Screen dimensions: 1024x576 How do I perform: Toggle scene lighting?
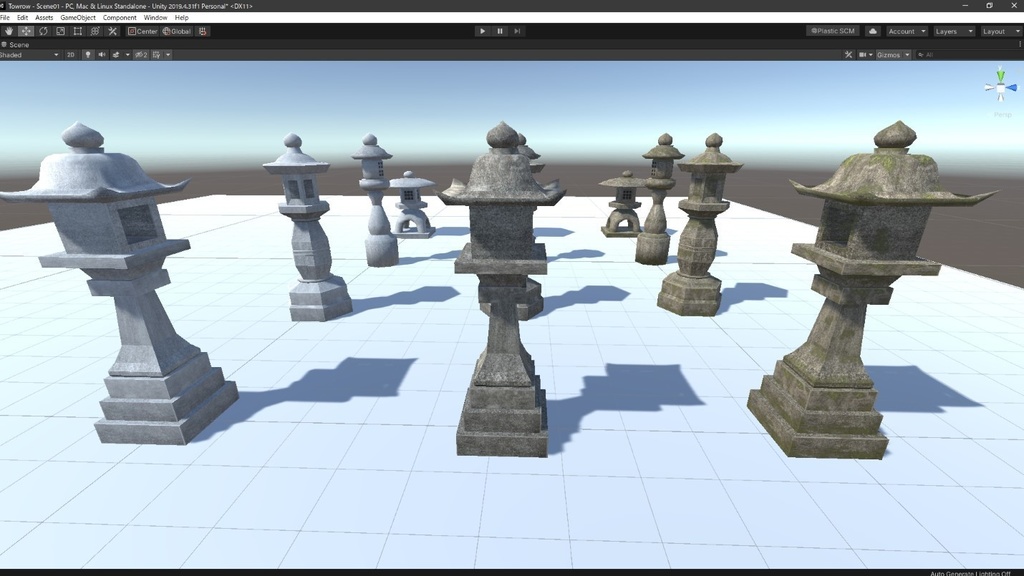coord(88,55)
